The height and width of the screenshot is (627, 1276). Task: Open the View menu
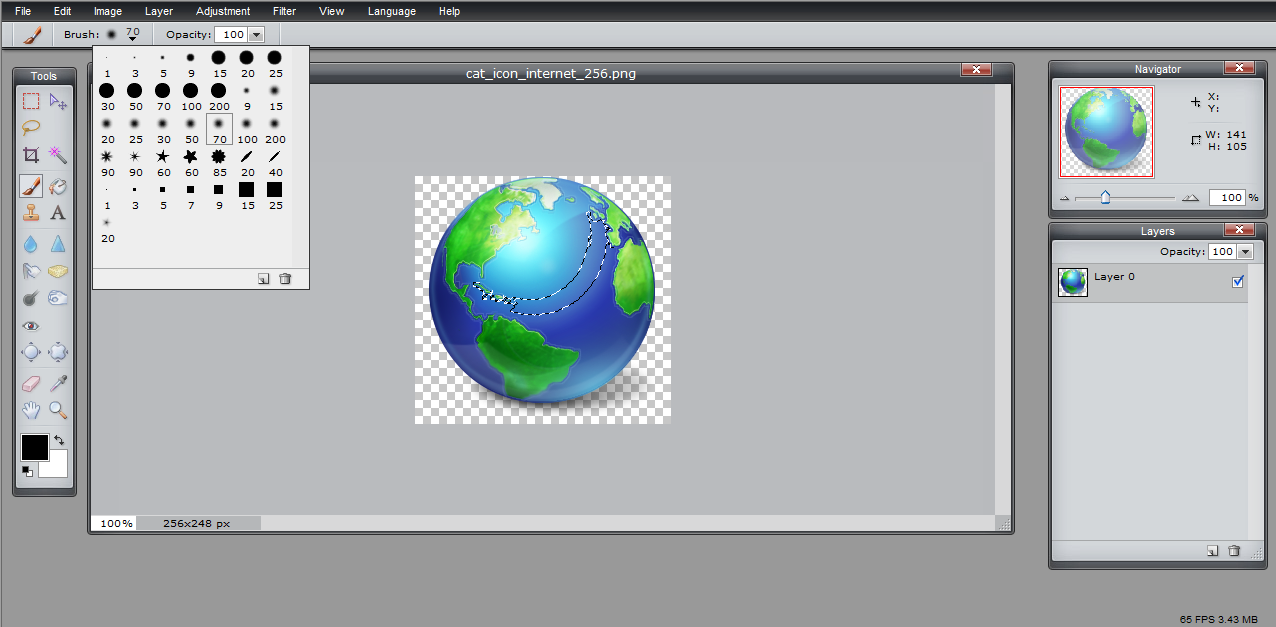tap(332, 11)
